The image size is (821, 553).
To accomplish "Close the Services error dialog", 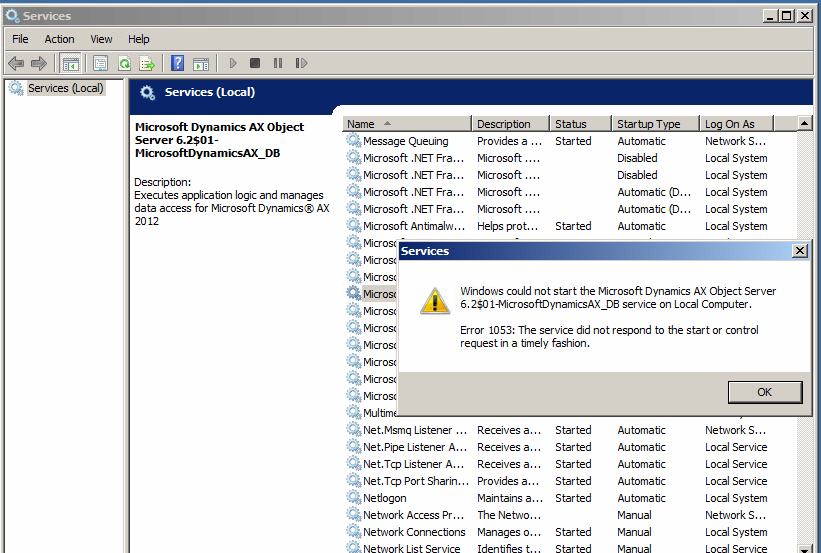I will click(x=800, y=251).
